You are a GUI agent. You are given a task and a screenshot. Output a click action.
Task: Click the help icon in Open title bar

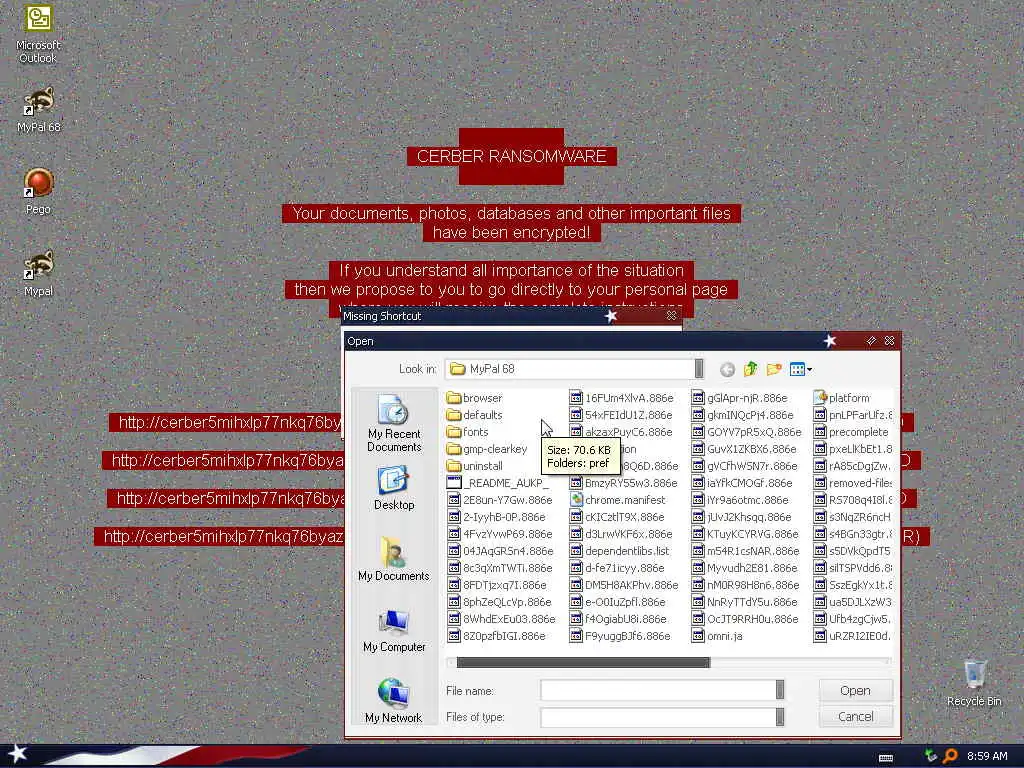coord(871,341)
